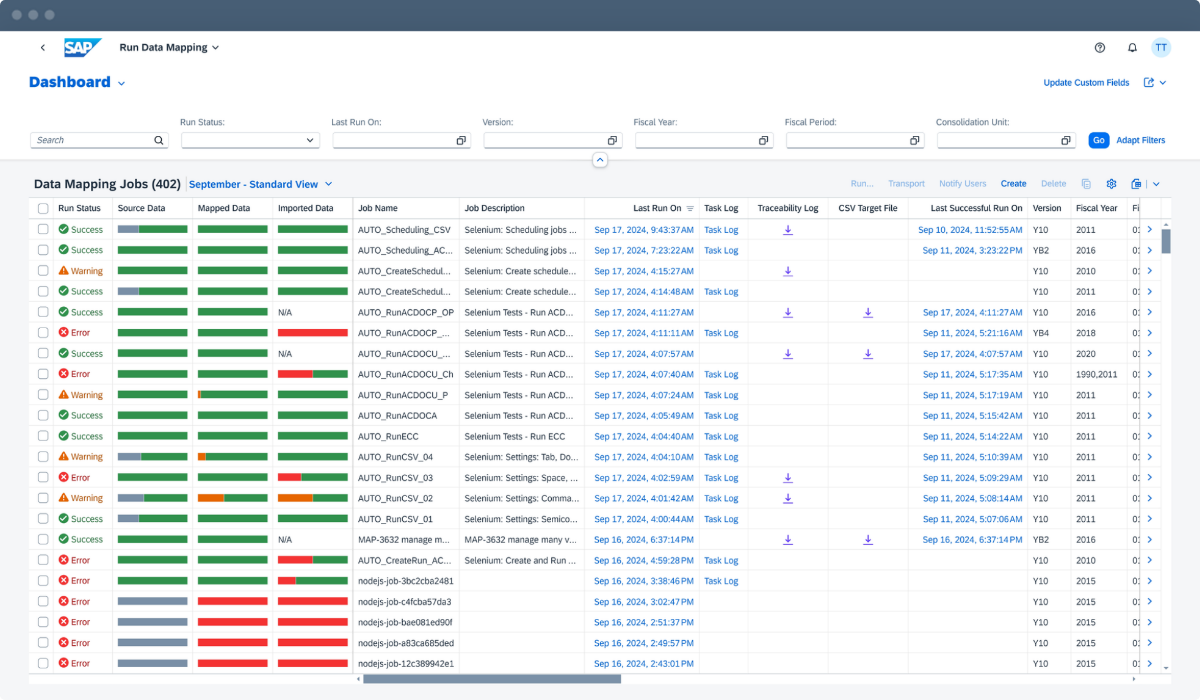The height and width of the screenshot is (700, 1200).
Task: Tick the checkbox for AUTO_RunCSV_04 row
Action: coord(42,457)
